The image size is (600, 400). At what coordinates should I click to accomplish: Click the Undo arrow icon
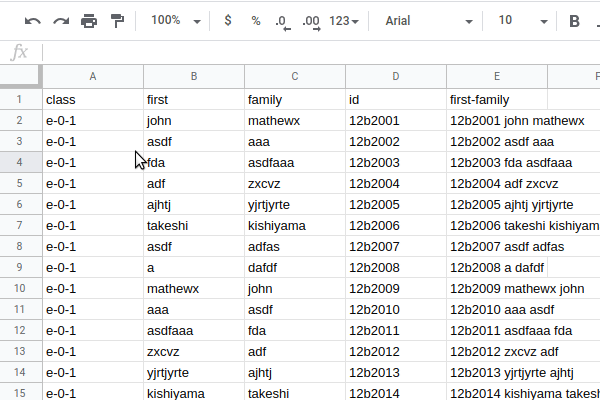point(33,21)
